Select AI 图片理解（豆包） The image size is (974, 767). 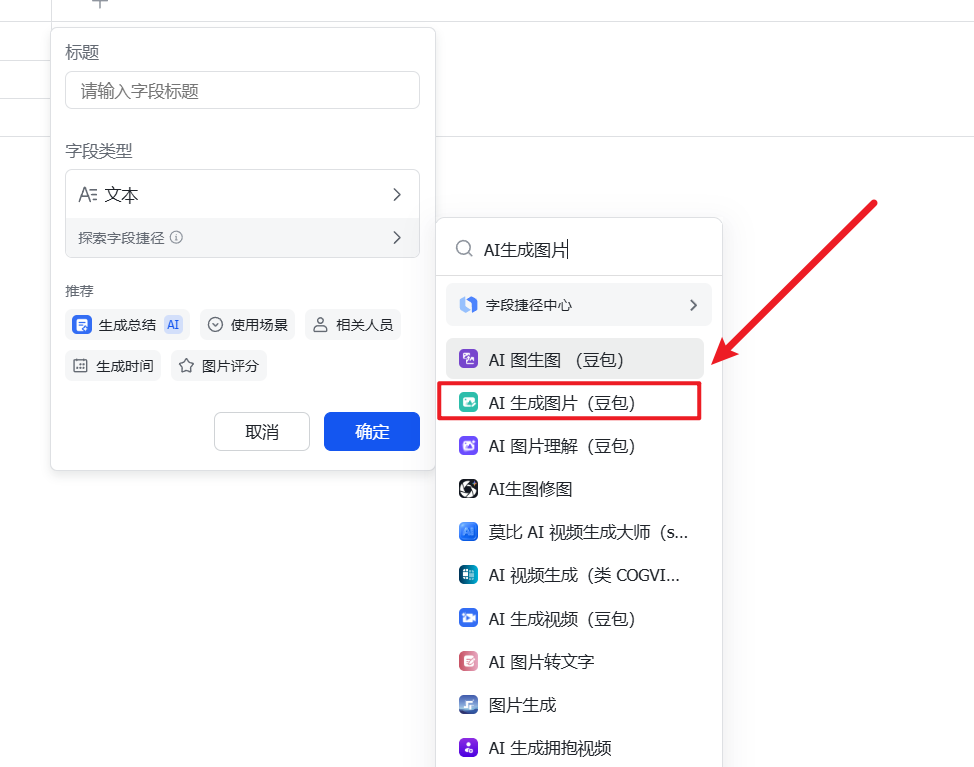click(575, 446)
